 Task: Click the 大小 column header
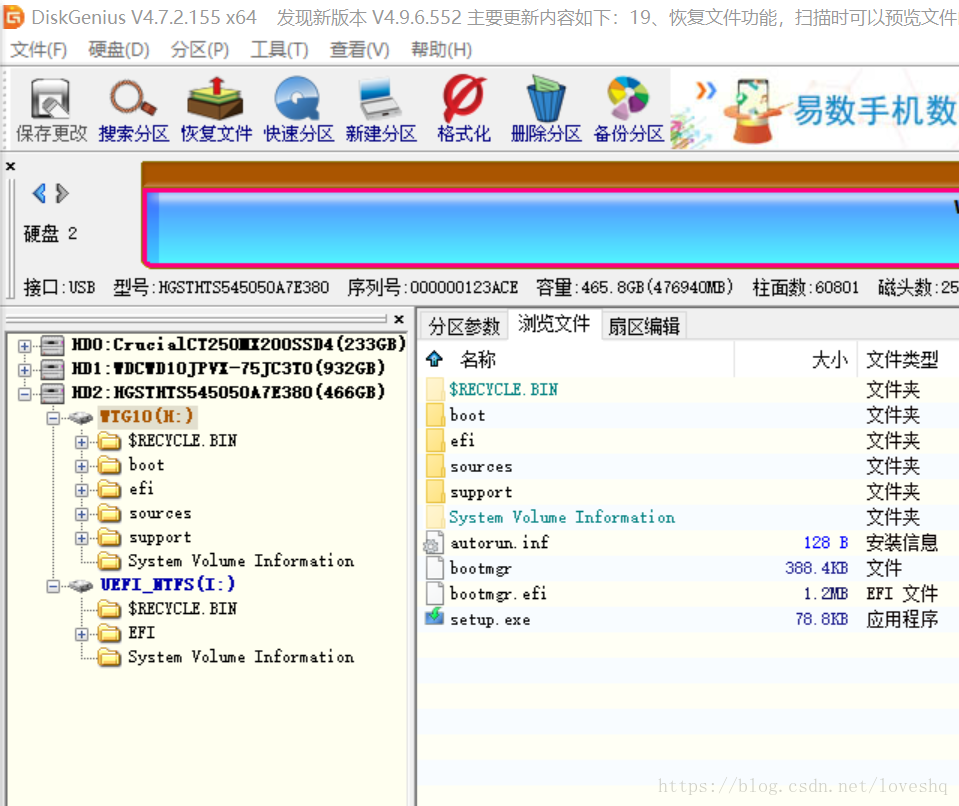coord(830,360)
